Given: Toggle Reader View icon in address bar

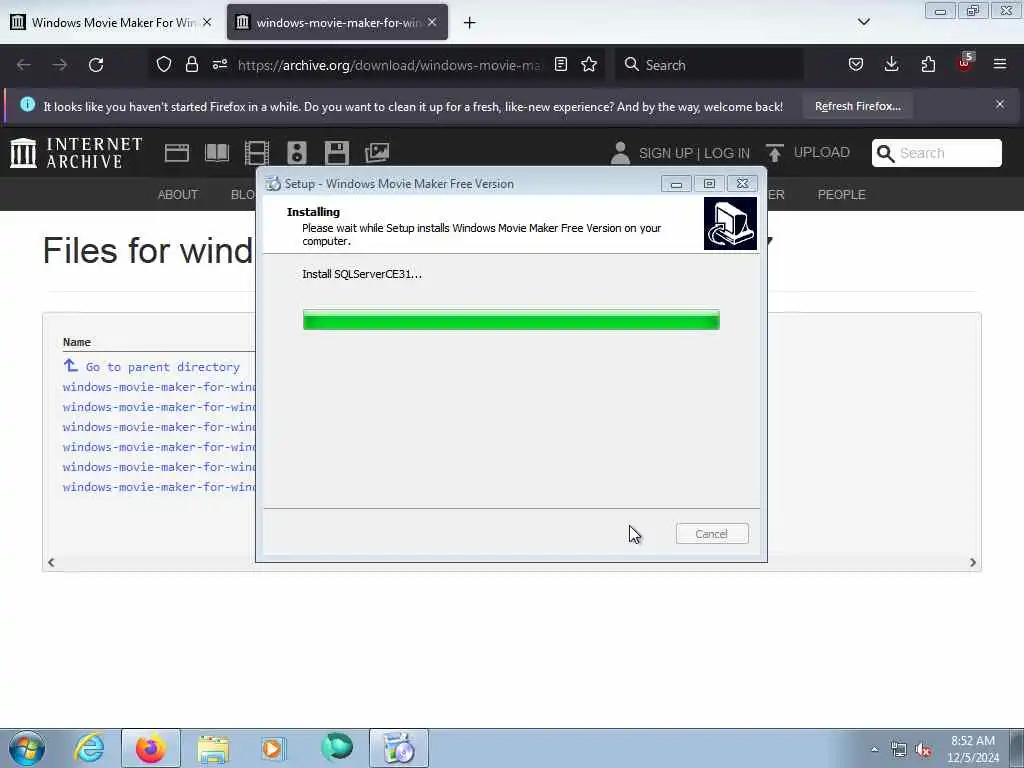Looking at the screenshot, I should click(x=560, y=65).
